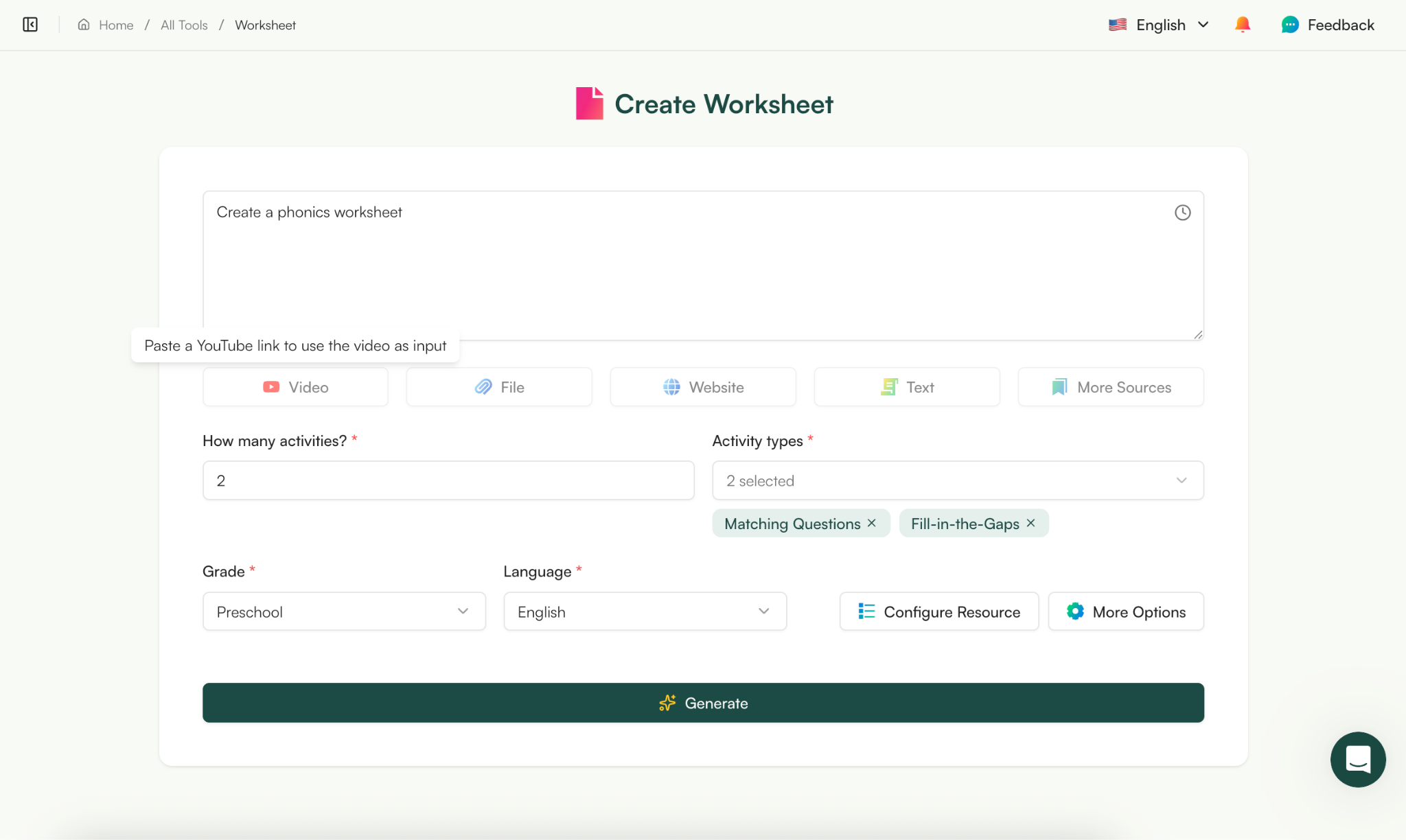Navigate to All Tools breadcrumb
Screen dimensions: 1406x840
184,25
